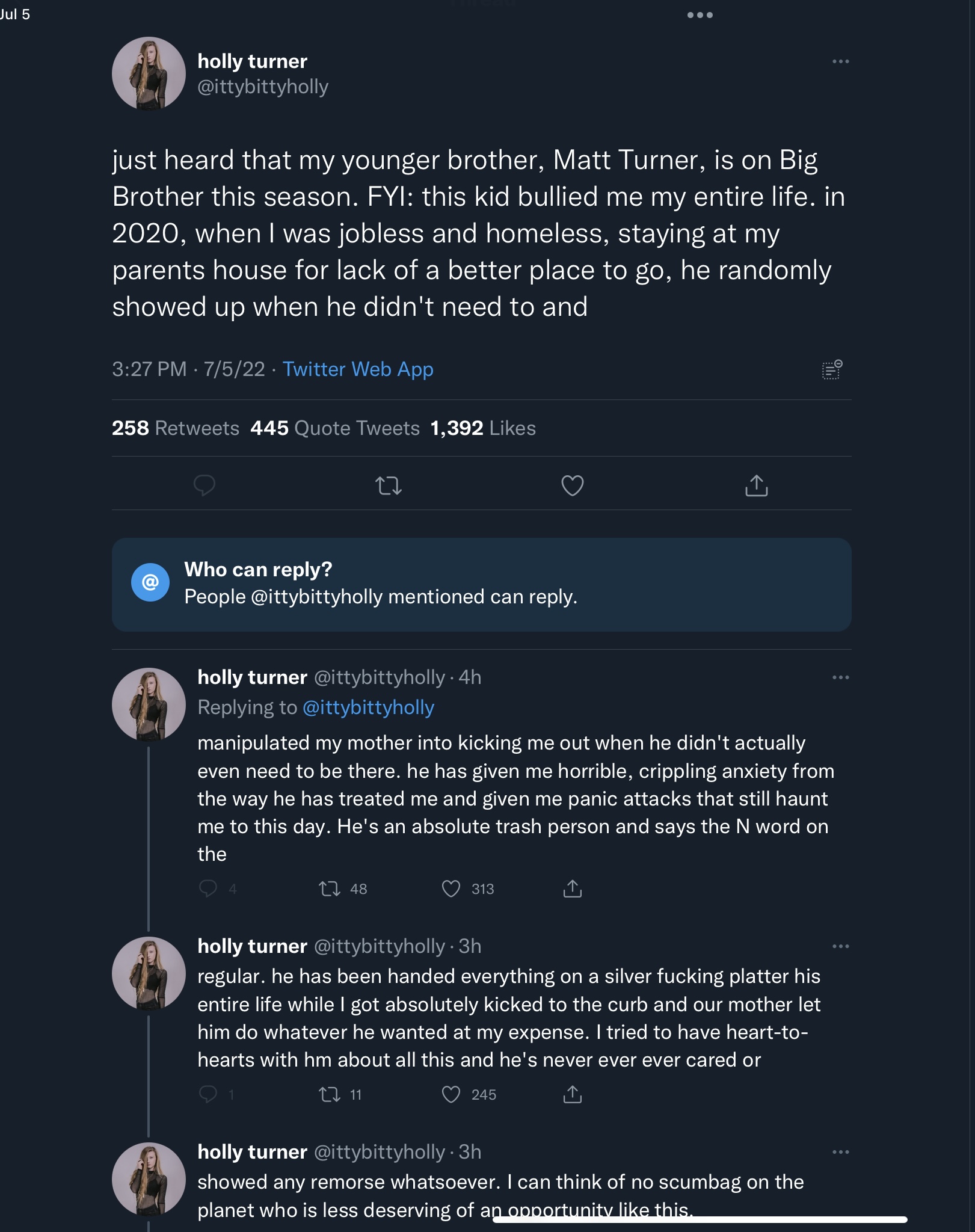Open more options on the 4h reply
Screen dimensions: 975x1232
(840, 677)
